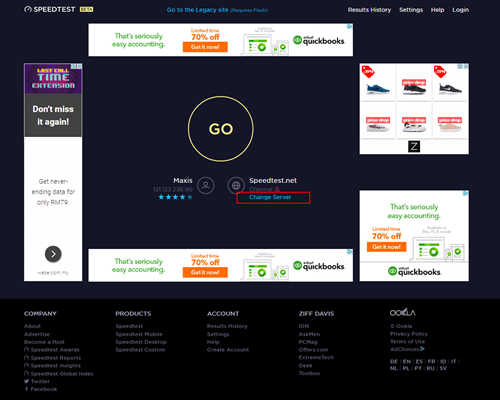This screenshot has height=400, width=500.
Task: Rate Maxis using the star rating
Action: 175,197
